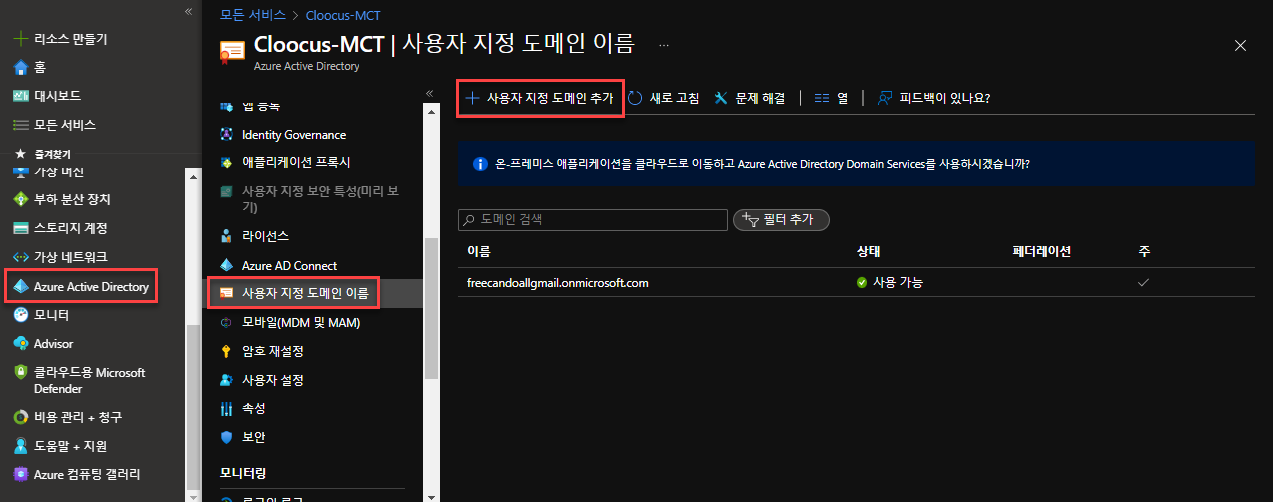The width and height of the screenshot is (1273, 502).
Task: Click the 비용 관리 + 청구 icon
Action: click(20, 417)
